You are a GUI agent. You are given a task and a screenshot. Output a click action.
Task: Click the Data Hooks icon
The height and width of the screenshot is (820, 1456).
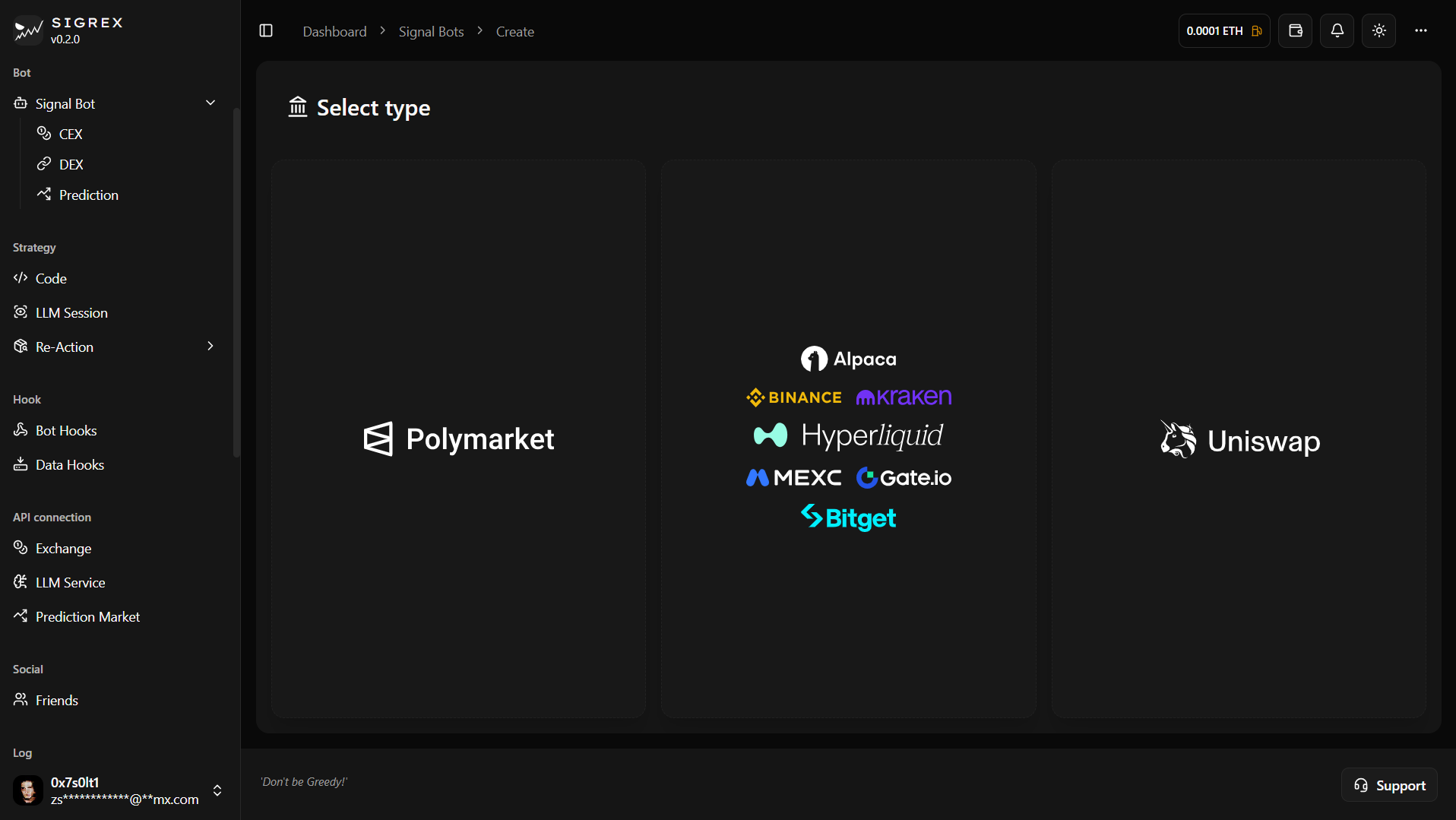[x=21, y=464]
